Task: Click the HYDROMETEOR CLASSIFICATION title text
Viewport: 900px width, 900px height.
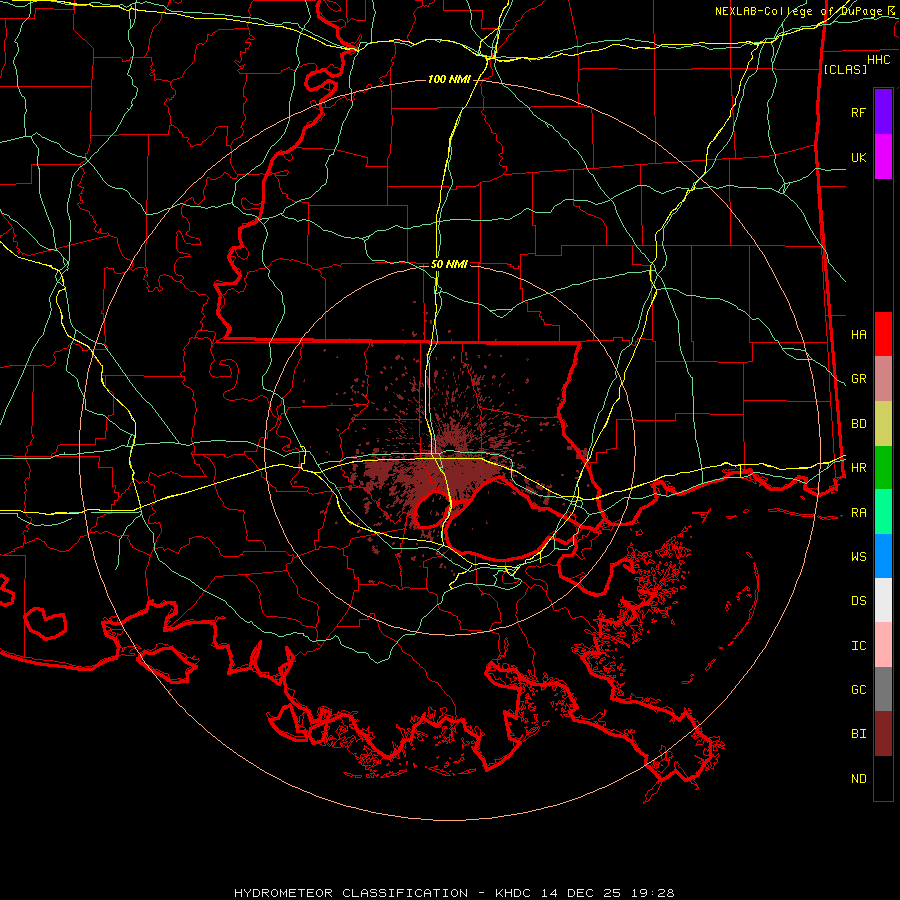Action: point(351,893)
